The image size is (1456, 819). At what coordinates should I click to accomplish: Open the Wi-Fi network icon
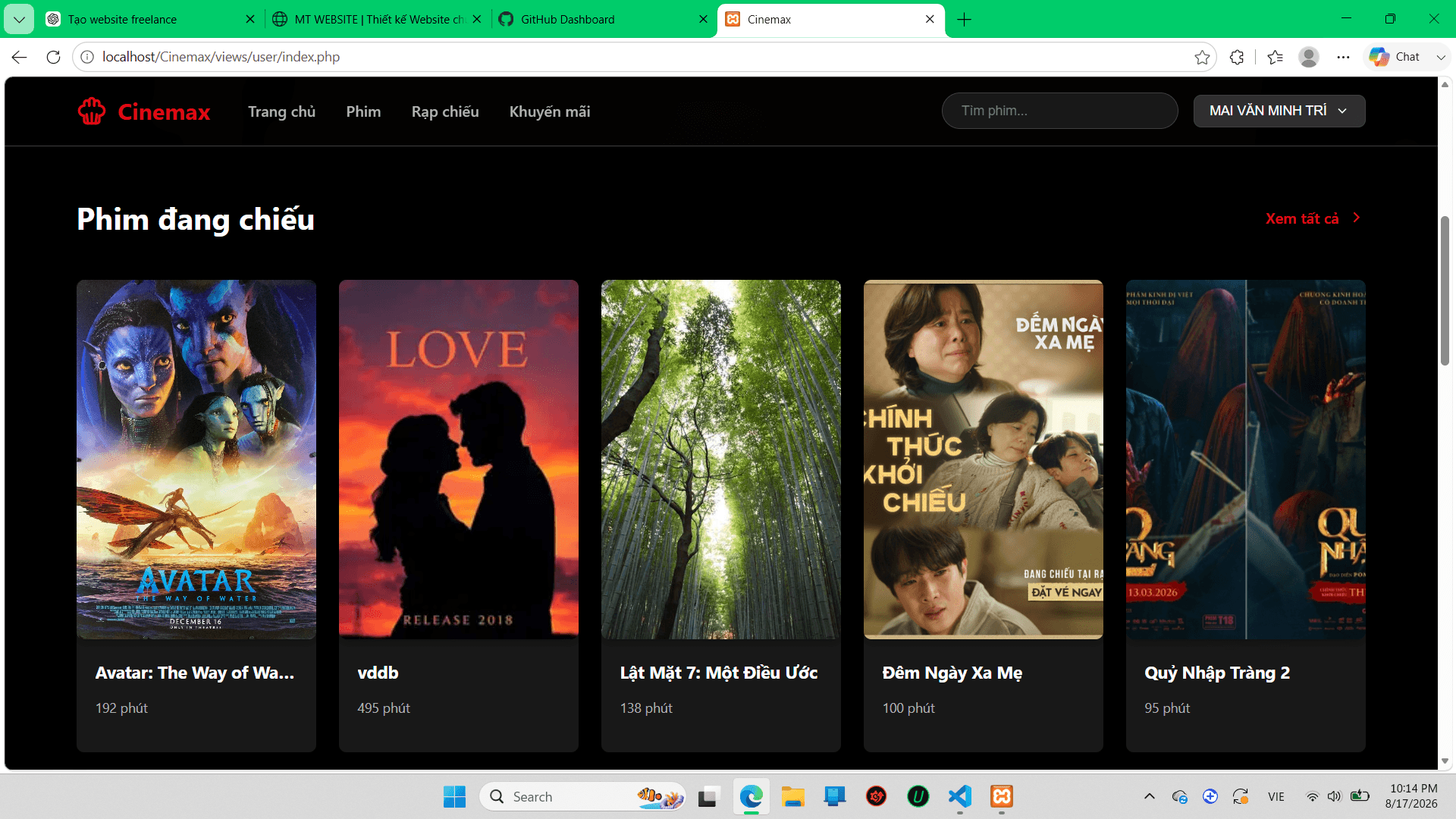tap(1312, 796)
